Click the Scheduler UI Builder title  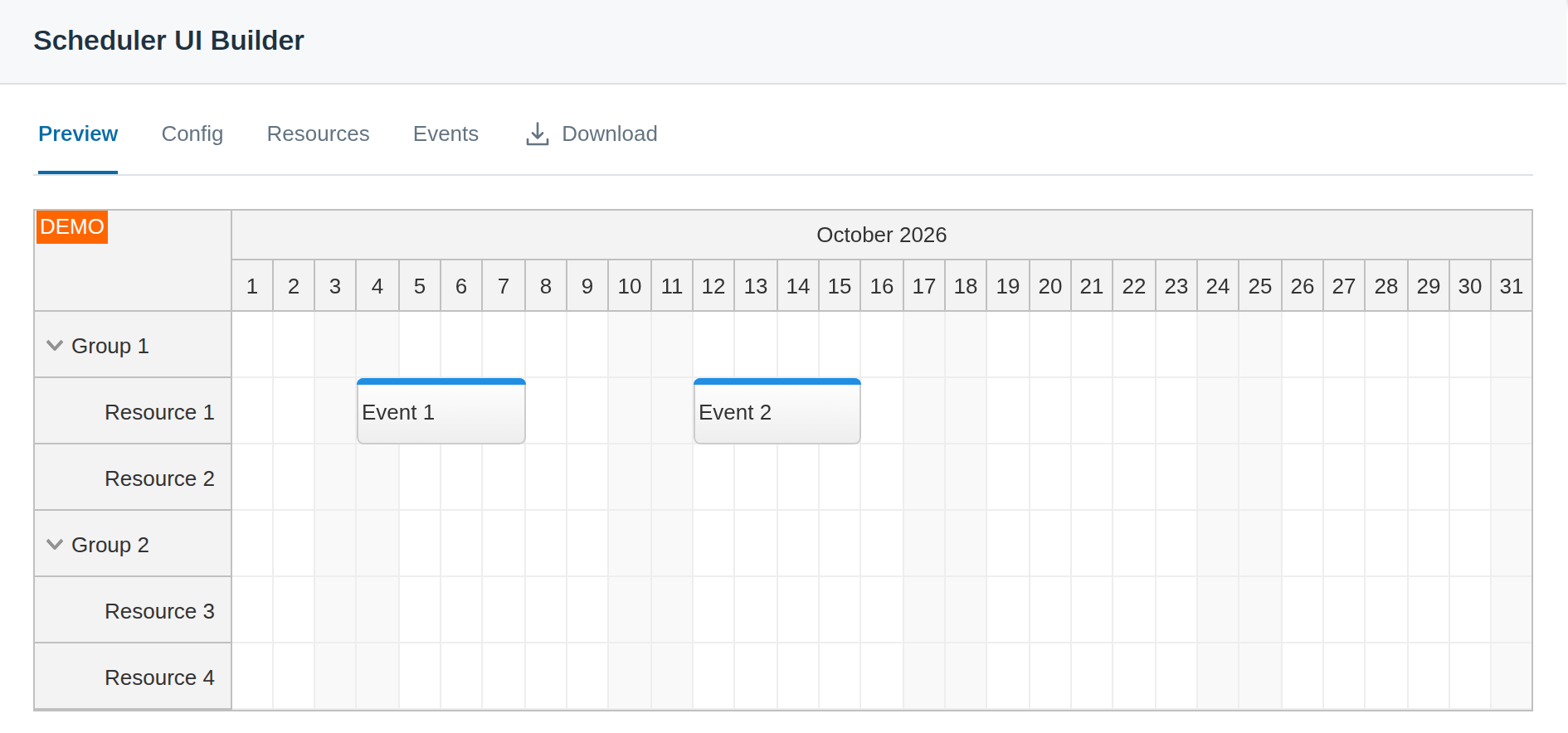[x=168, y=41]
